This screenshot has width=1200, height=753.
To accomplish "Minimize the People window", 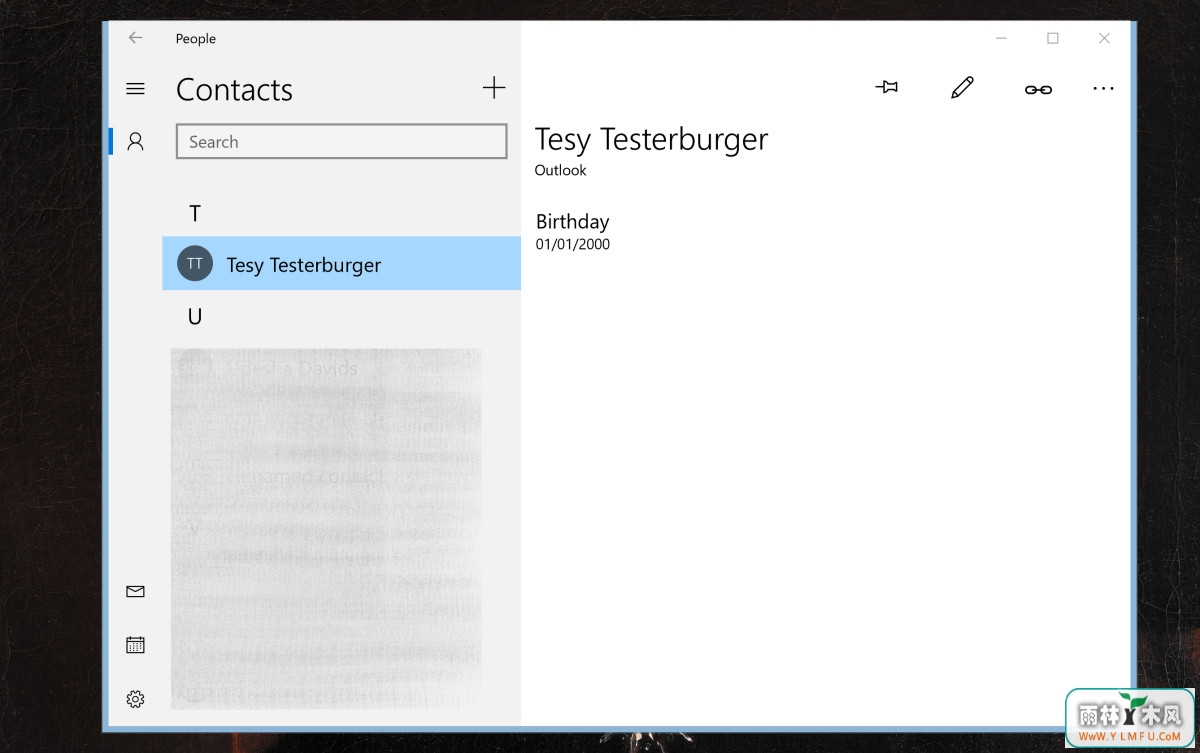I will pos(1002,38).
